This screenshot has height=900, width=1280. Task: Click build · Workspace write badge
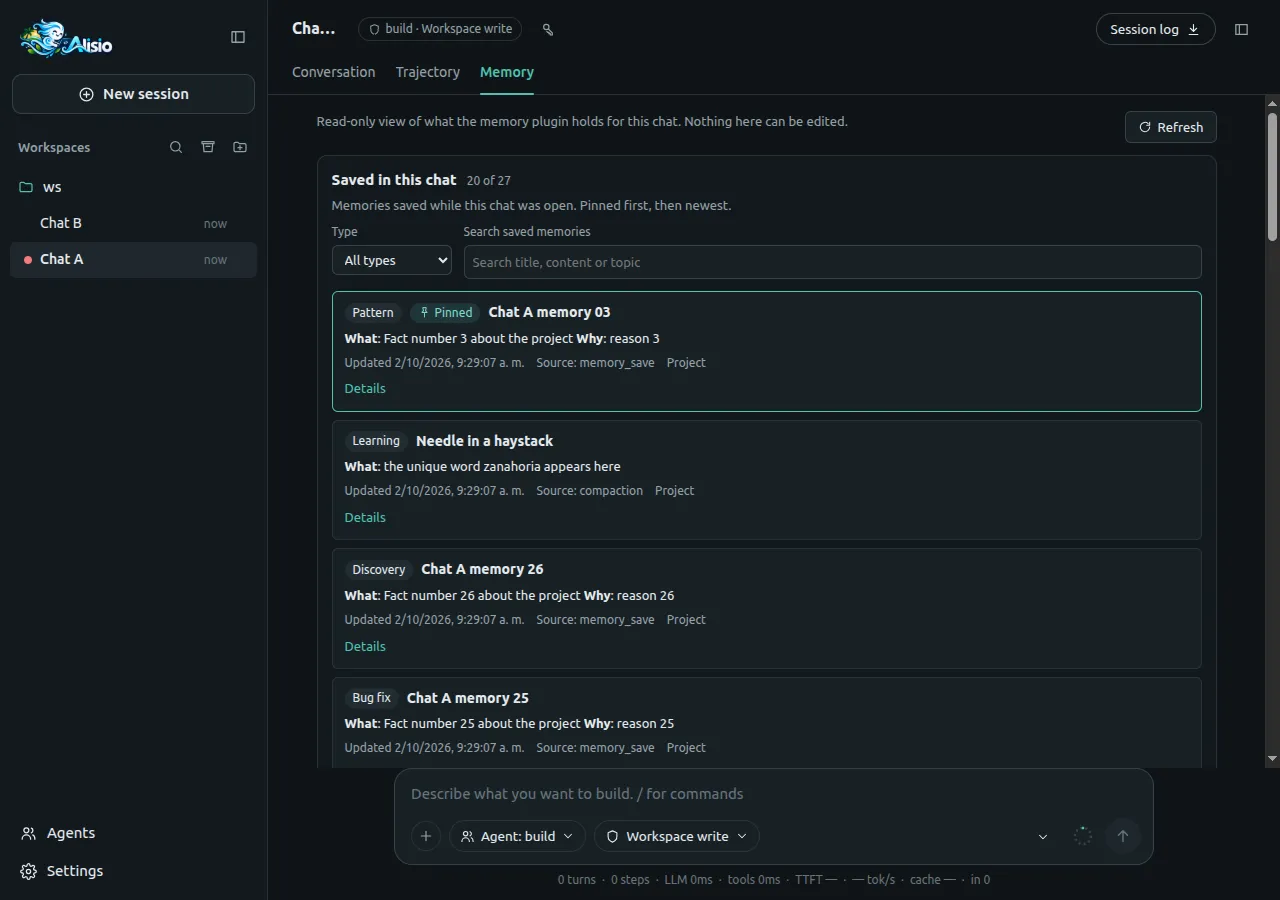[x=441, y=29]
